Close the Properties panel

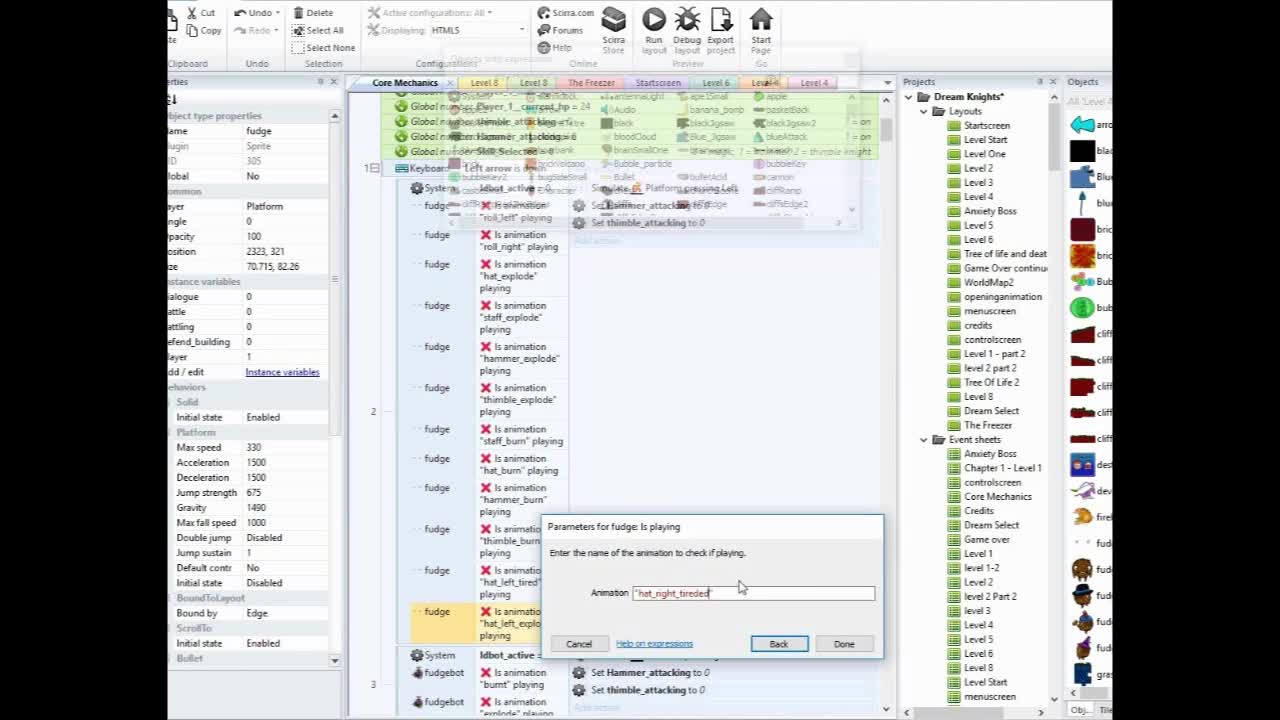click(x=334, y=82)
